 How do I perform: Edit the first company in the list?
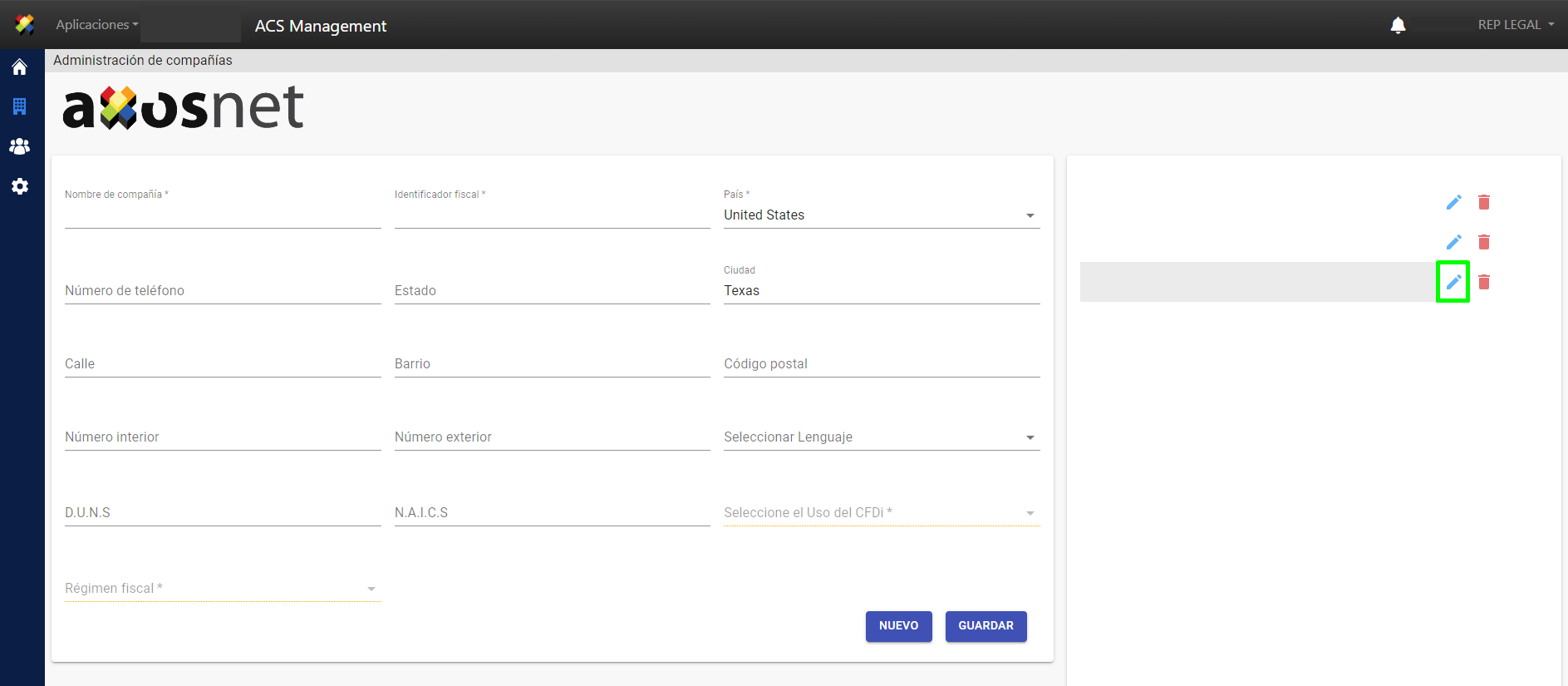[1453, 202]
